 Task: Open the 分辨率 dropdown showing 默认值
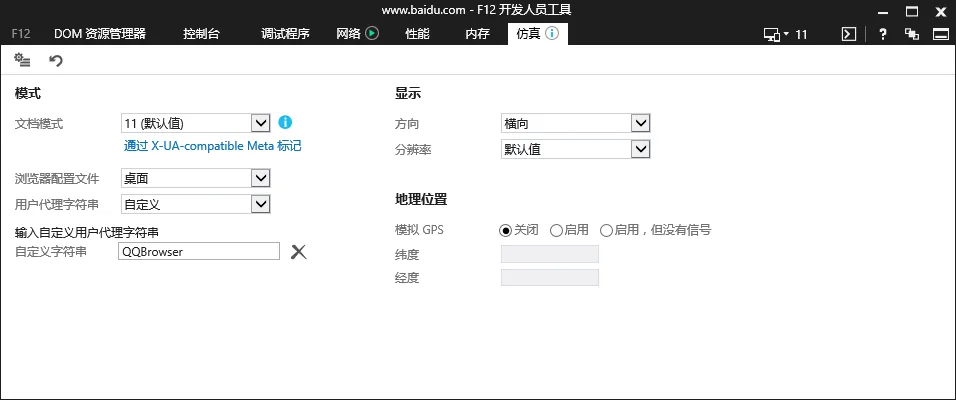(x=641, y=149)
